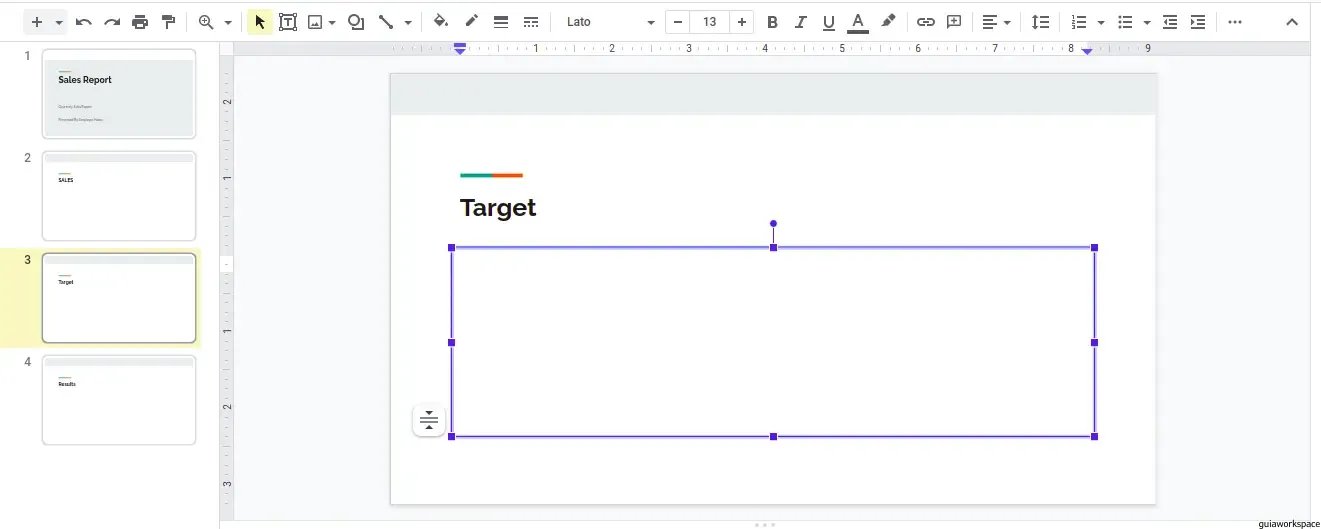1321x529 pixels.
Task: Increase the indent
Action: 1198,22
